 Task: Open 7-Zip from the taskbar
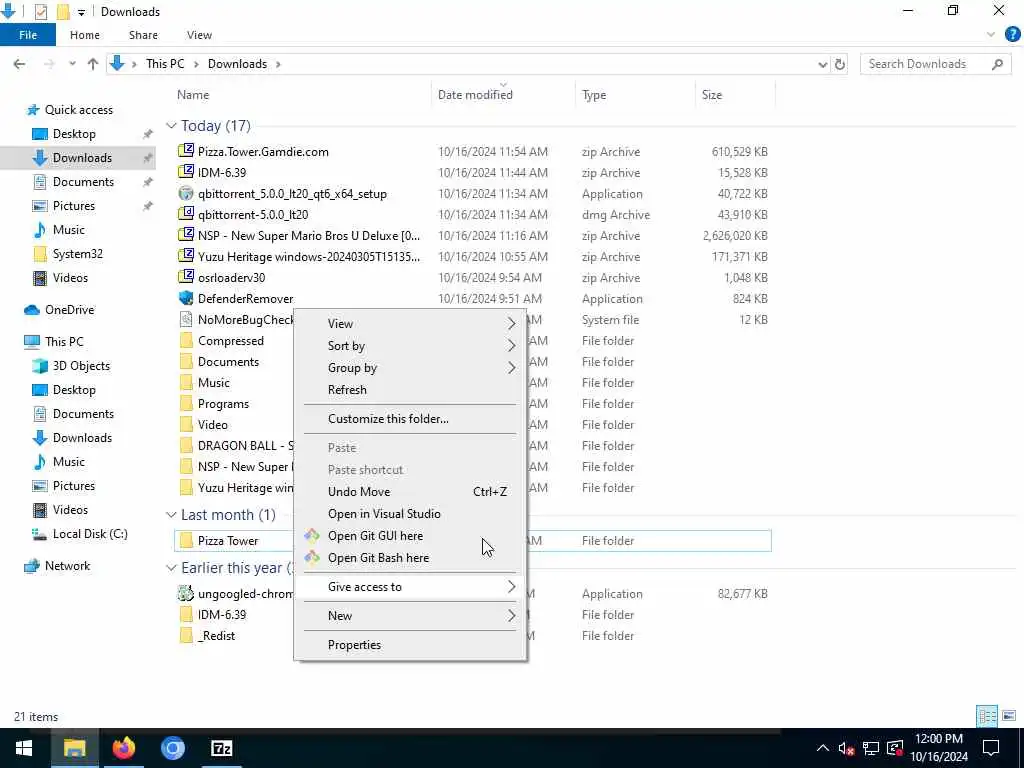[221, 748]
